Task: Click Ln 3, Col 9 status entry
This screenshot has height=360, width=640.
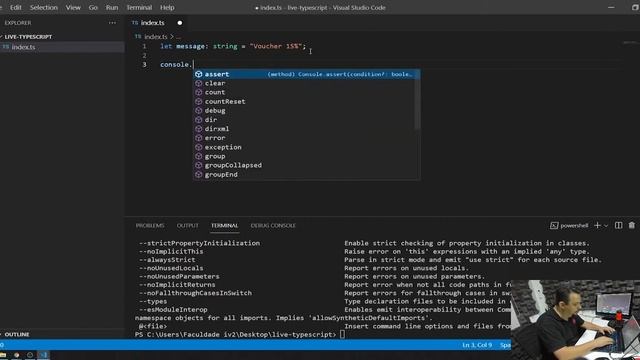Action: pos(477,345)
